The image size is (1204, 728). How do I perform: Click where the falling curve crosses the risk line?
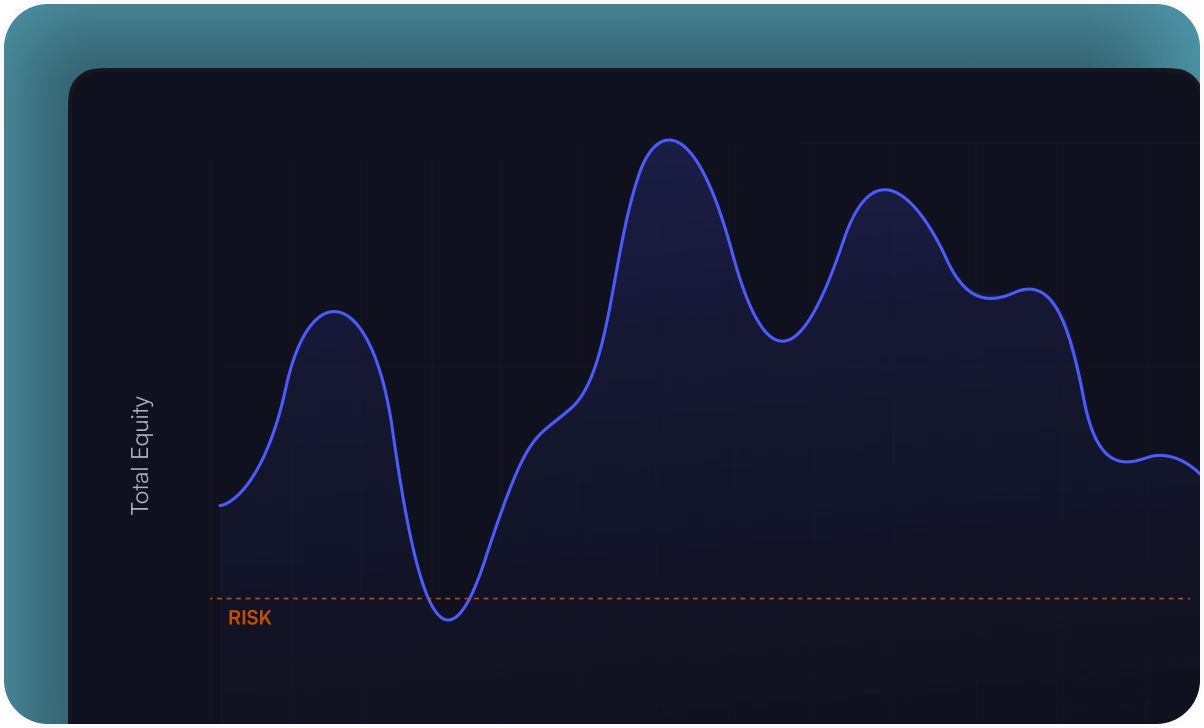tap(428, 599)
